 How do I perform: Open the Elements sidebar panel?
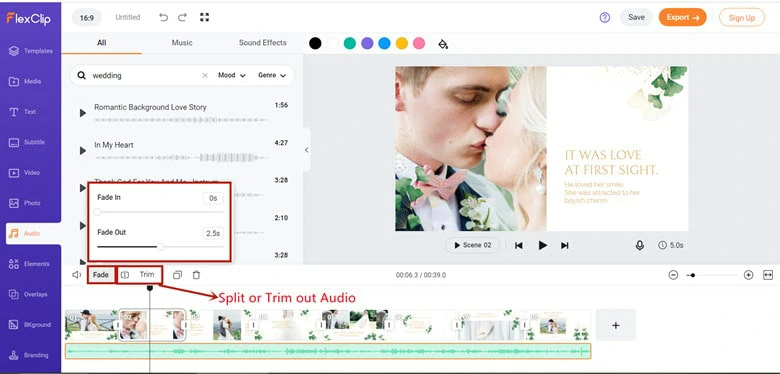(30, 264)
